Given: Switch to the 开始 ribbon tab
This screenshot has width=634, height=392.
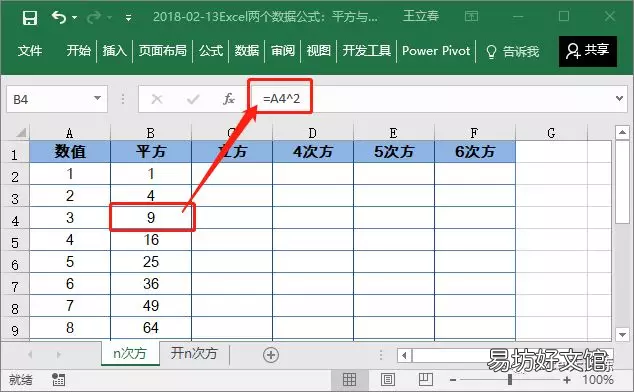Looking at the screenshot, I should (78, 51).
